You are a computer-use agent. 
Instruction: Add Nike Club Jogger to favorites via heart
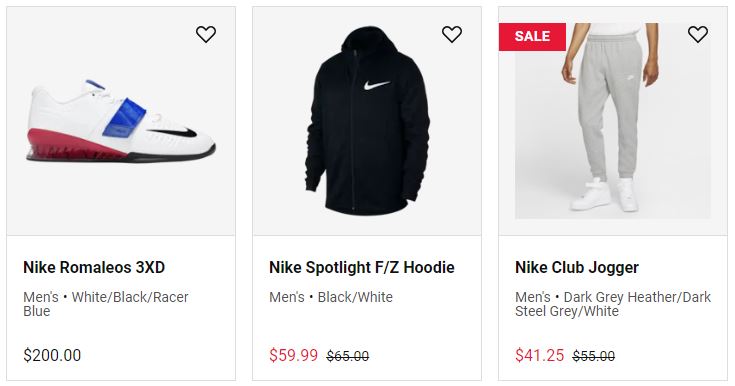coord(698,34)
